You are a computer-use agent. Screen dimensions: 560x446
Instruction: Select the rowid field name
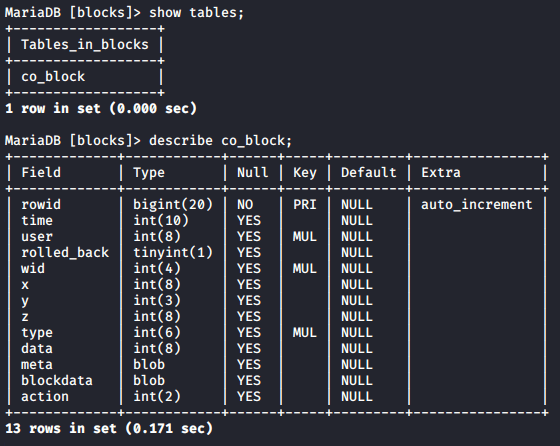point(41,205)
